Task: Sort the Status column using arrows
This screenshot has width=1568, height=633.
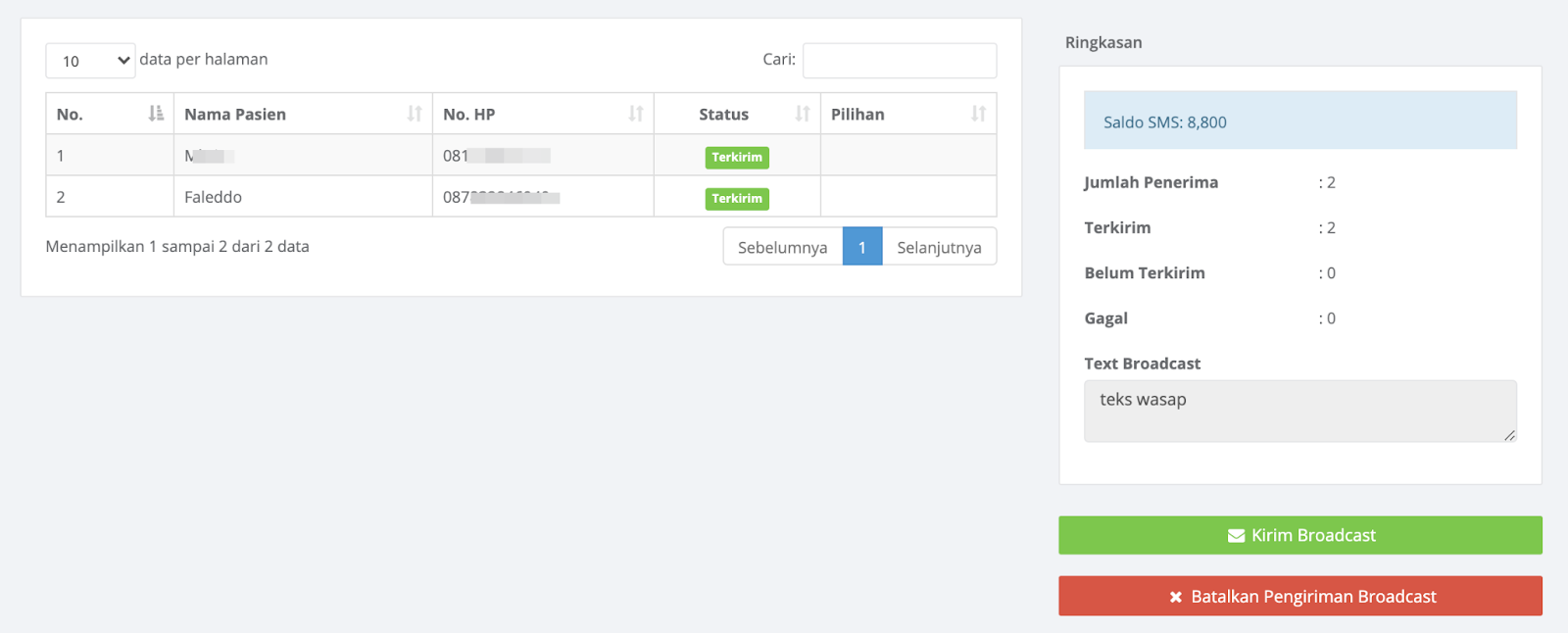Action: 803,114
